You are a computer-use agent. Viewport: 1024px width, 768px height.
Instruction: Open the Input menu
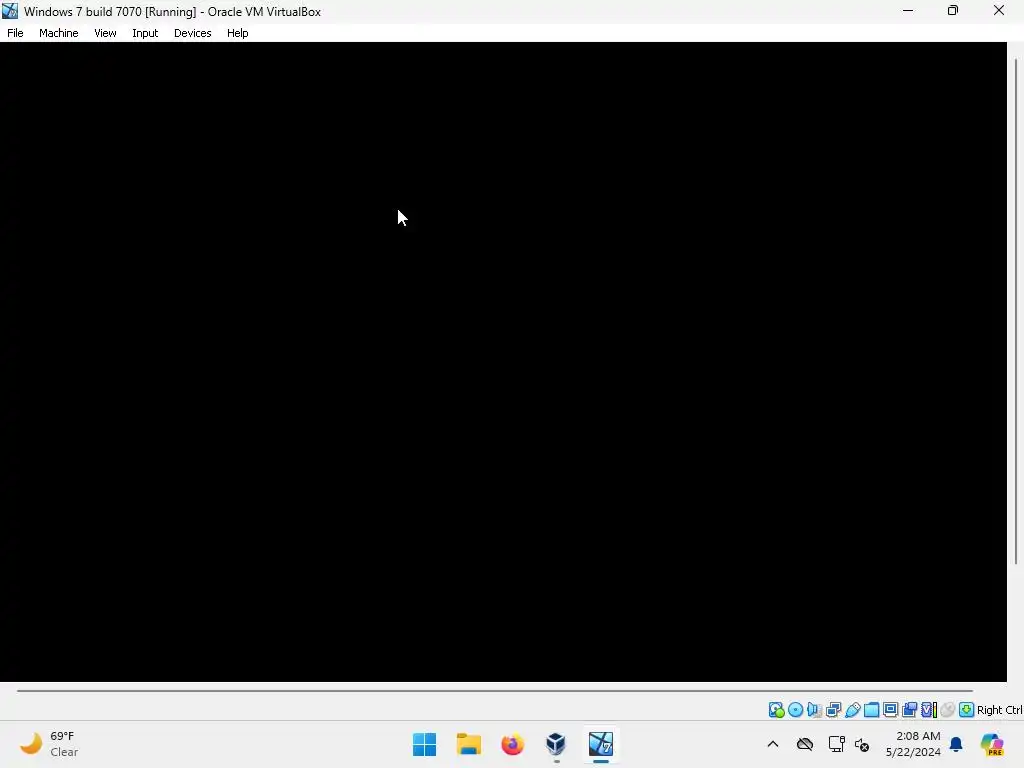coord(145,33)
